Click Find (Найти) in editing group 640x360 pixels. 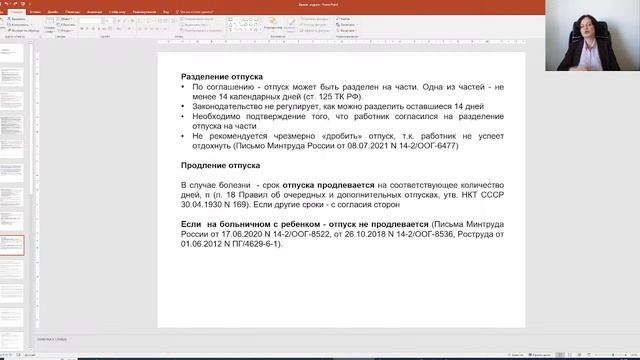tap(343, 19)
